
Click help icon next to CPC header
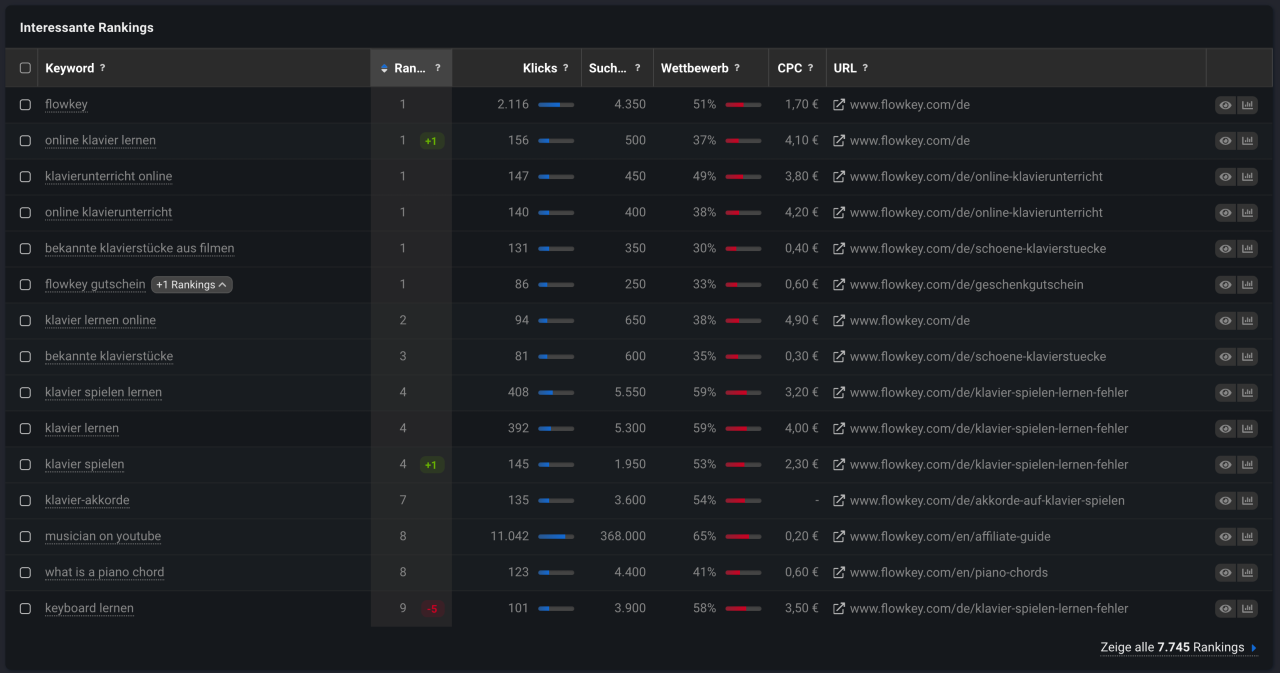(x=811, y=69)
